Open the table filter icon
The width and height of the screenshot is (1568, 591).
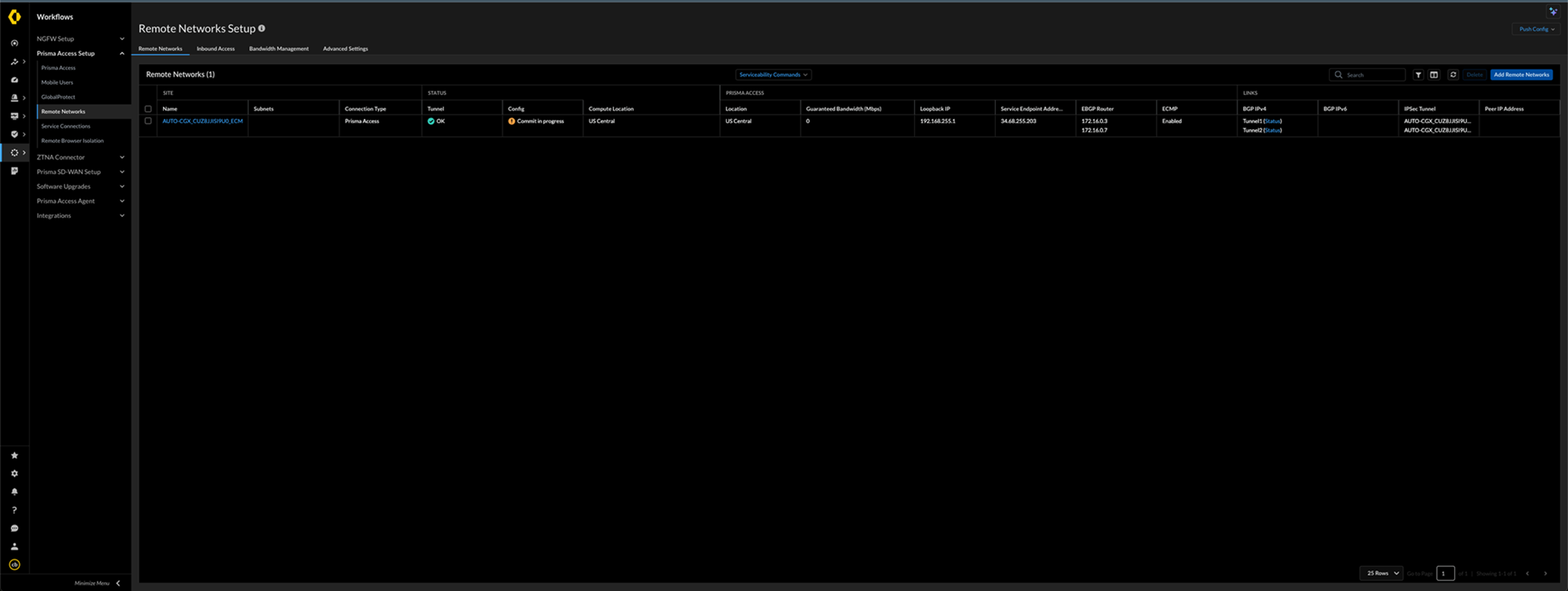click(1417, 75)
